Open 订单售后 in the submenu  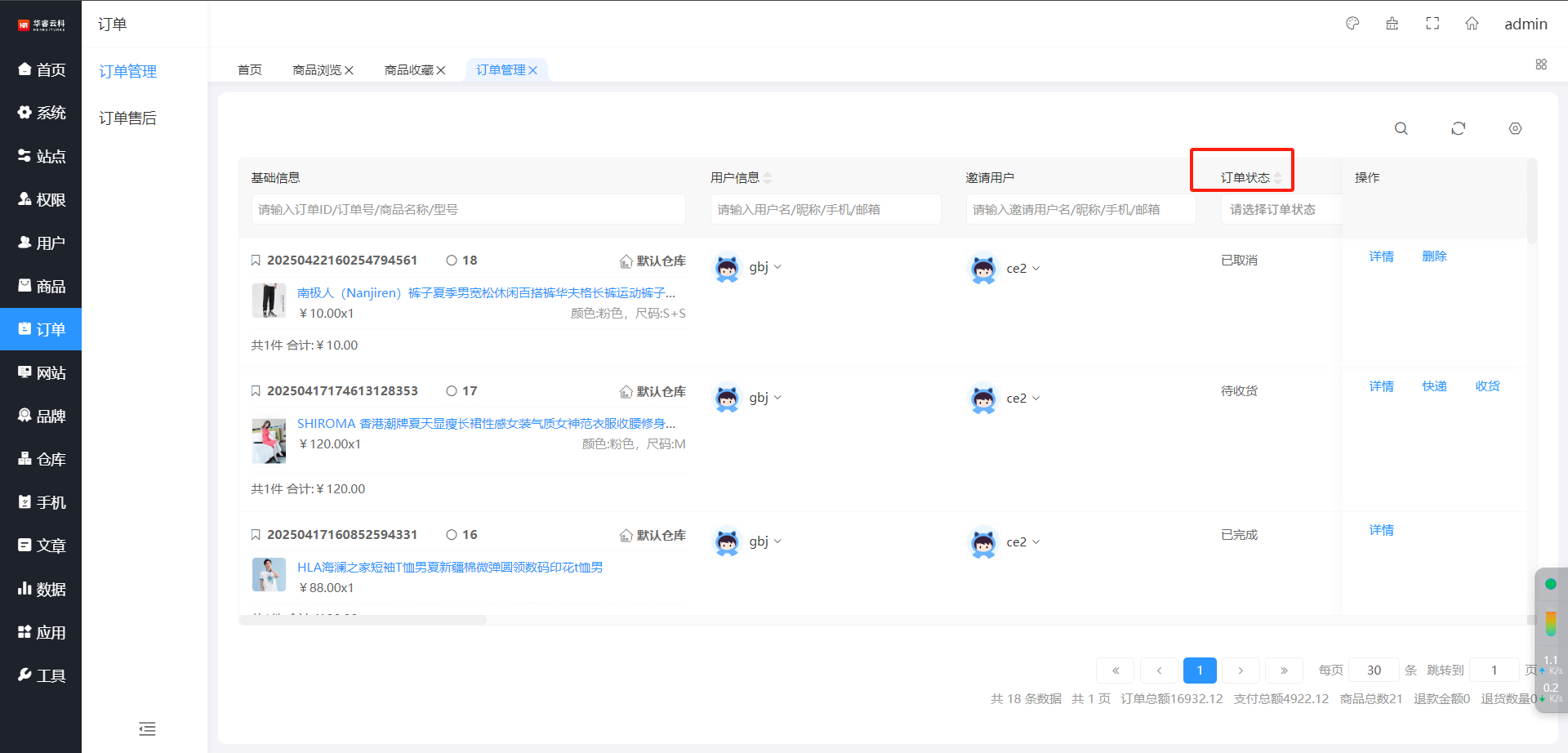tap(127, 118)
